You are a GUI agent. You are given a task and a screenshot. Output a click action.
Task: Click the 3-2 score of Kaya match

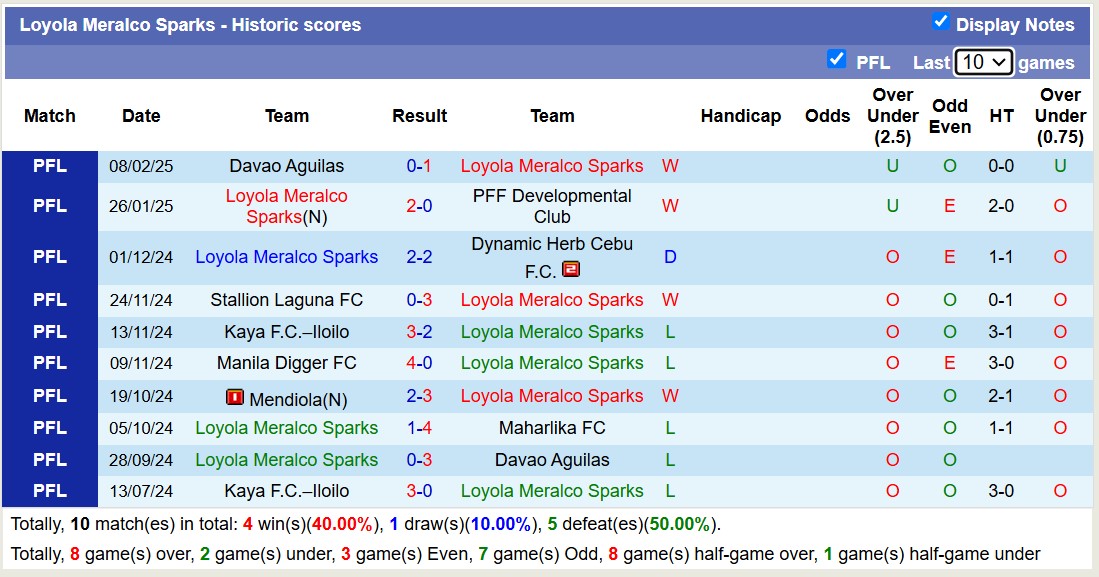(x=419, y=332)
